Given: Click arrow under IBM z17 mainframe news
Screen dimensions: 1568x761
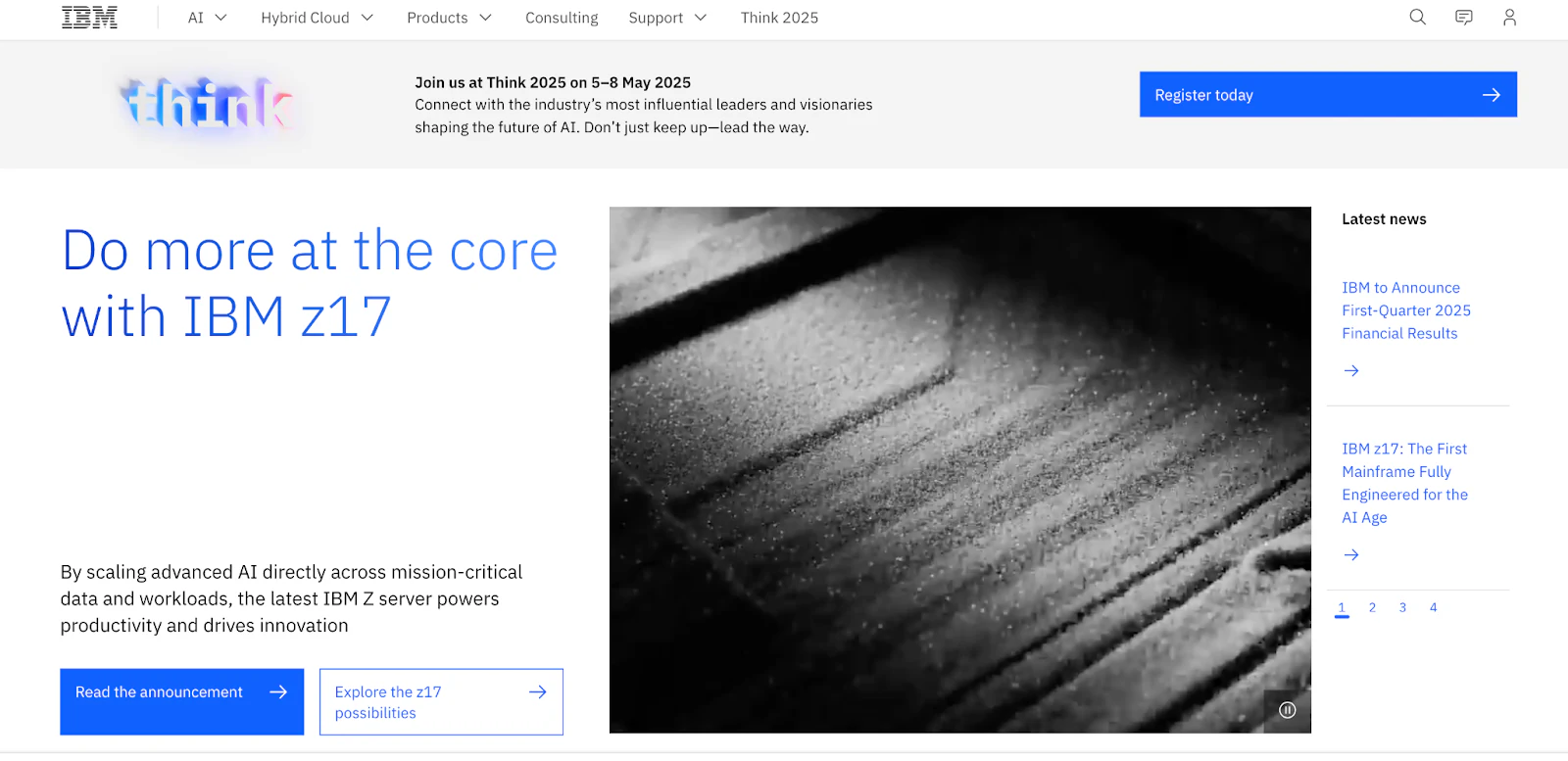Looking at the screenshot, I should pyautogui.click(x=1351, y=554).
